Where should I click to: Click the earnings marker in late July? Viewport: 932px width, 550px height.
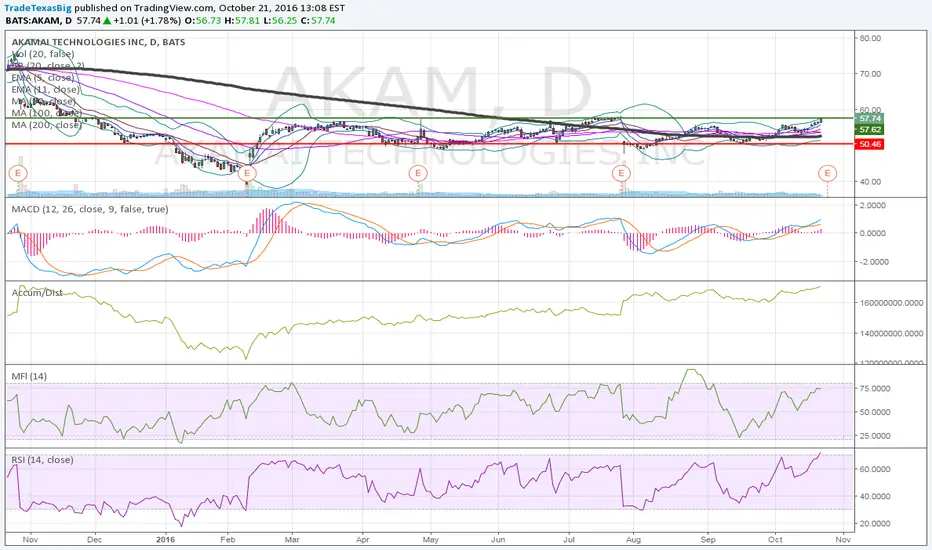coord(621,173)
